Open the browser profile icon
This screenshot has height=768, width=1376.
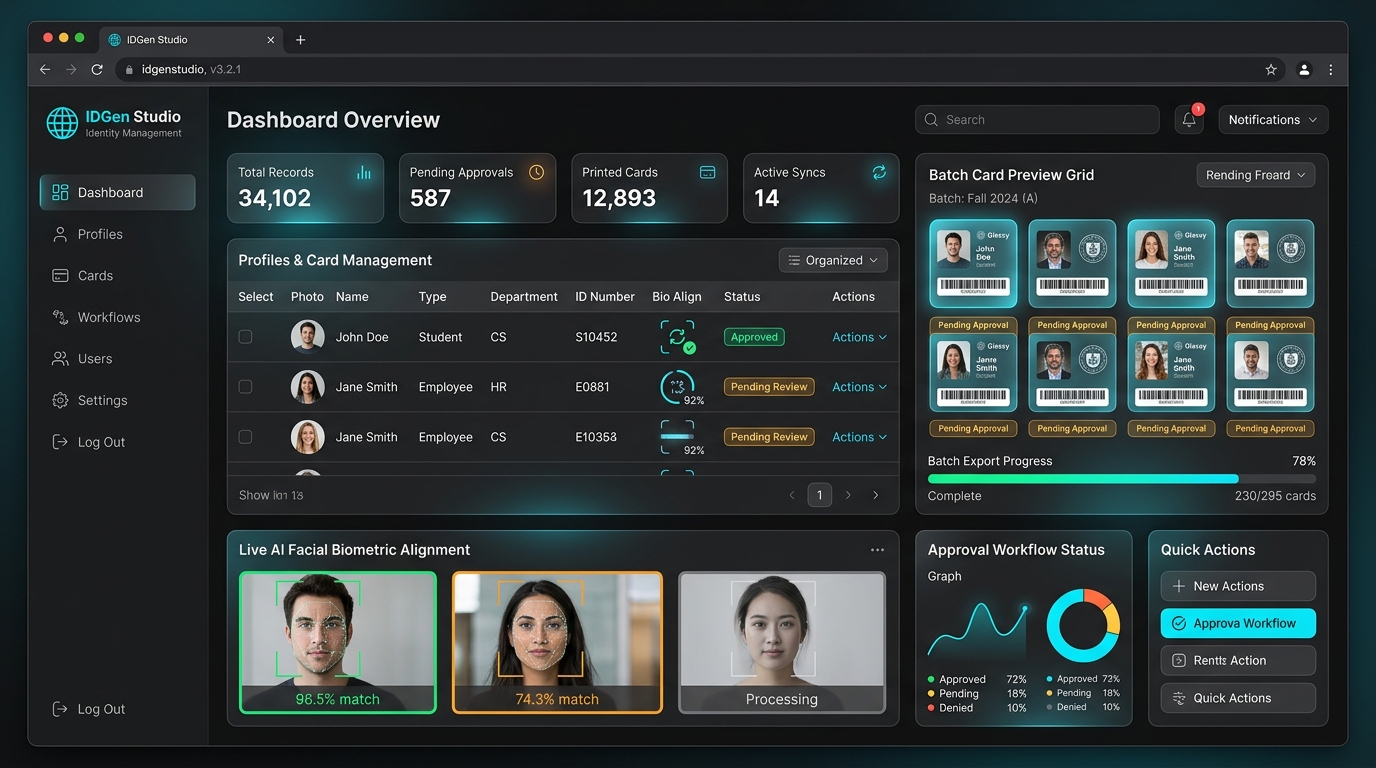(1304, 70)
